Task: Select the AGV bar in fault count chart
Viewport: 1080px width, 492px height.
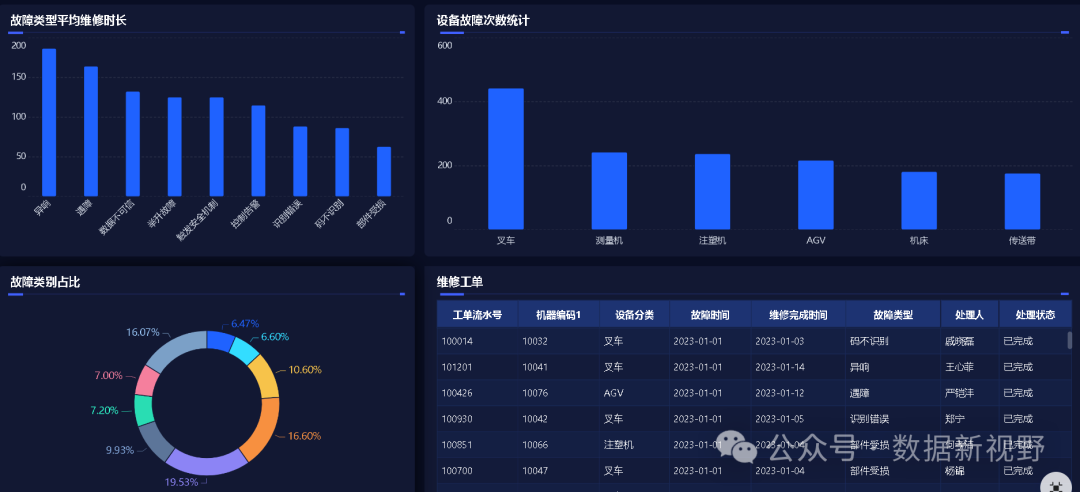Action: point(816,195)
